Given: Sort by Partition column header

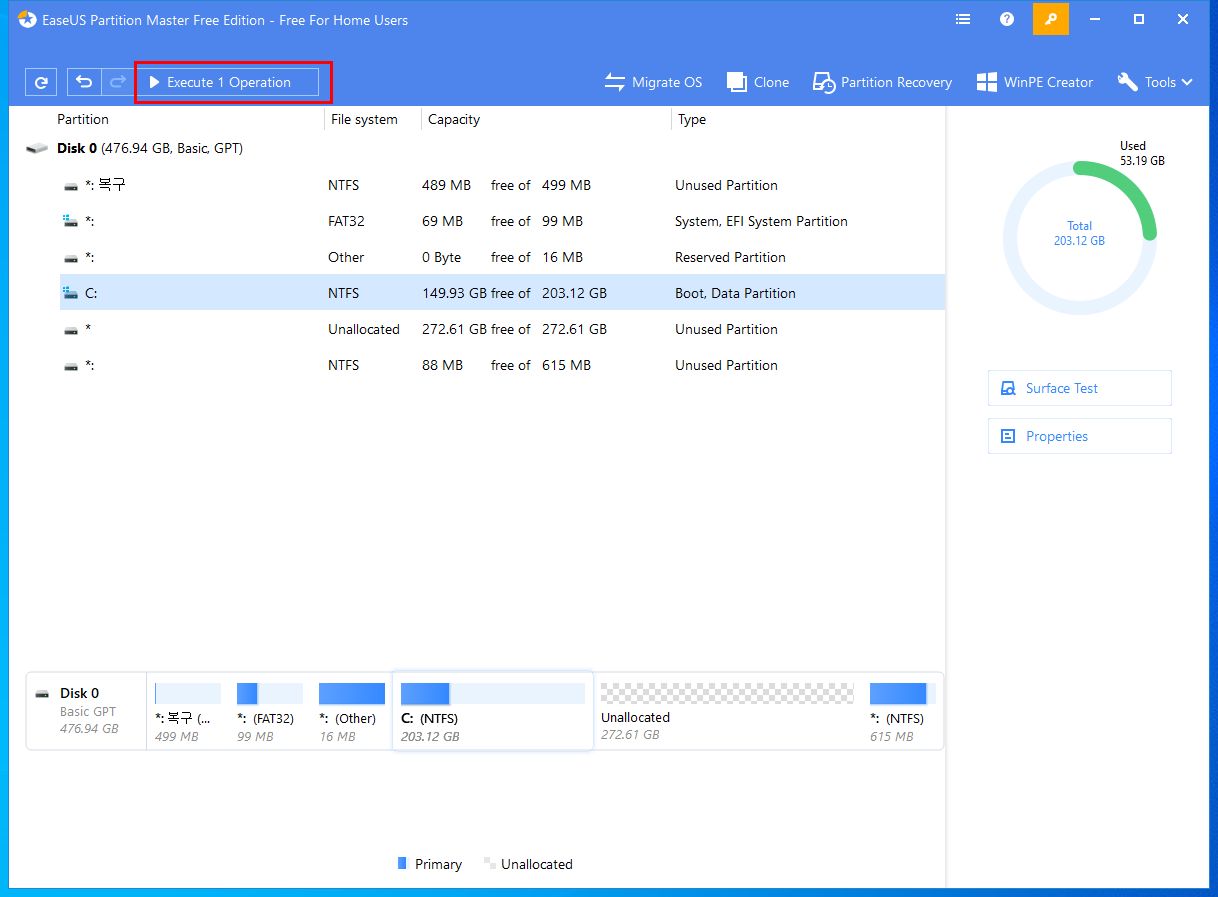Looking at the screenshot, I should tap(83, 119).
